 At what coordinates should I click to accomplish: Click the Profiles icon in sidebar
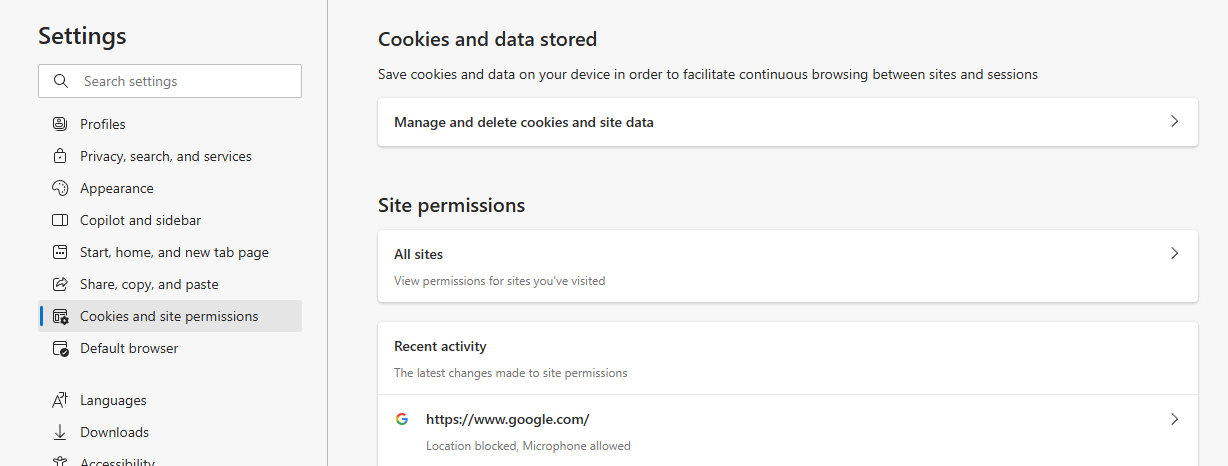[x=60, y=124]
